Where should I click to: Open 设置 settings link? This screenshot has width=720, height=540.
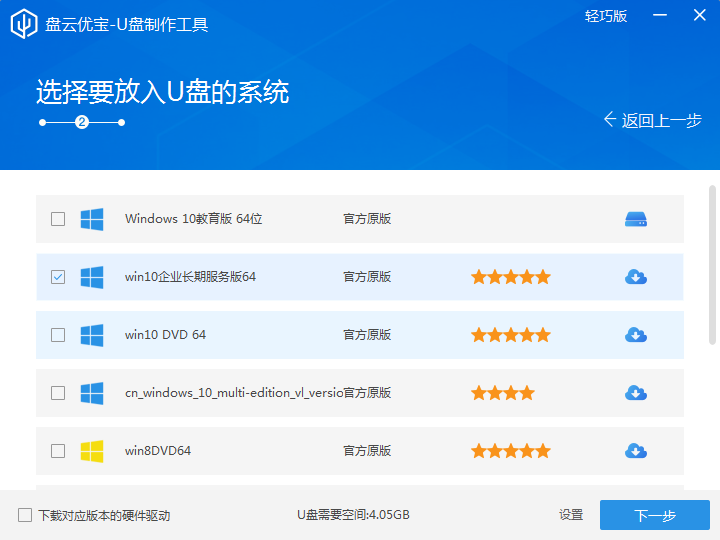pos(571,515)
